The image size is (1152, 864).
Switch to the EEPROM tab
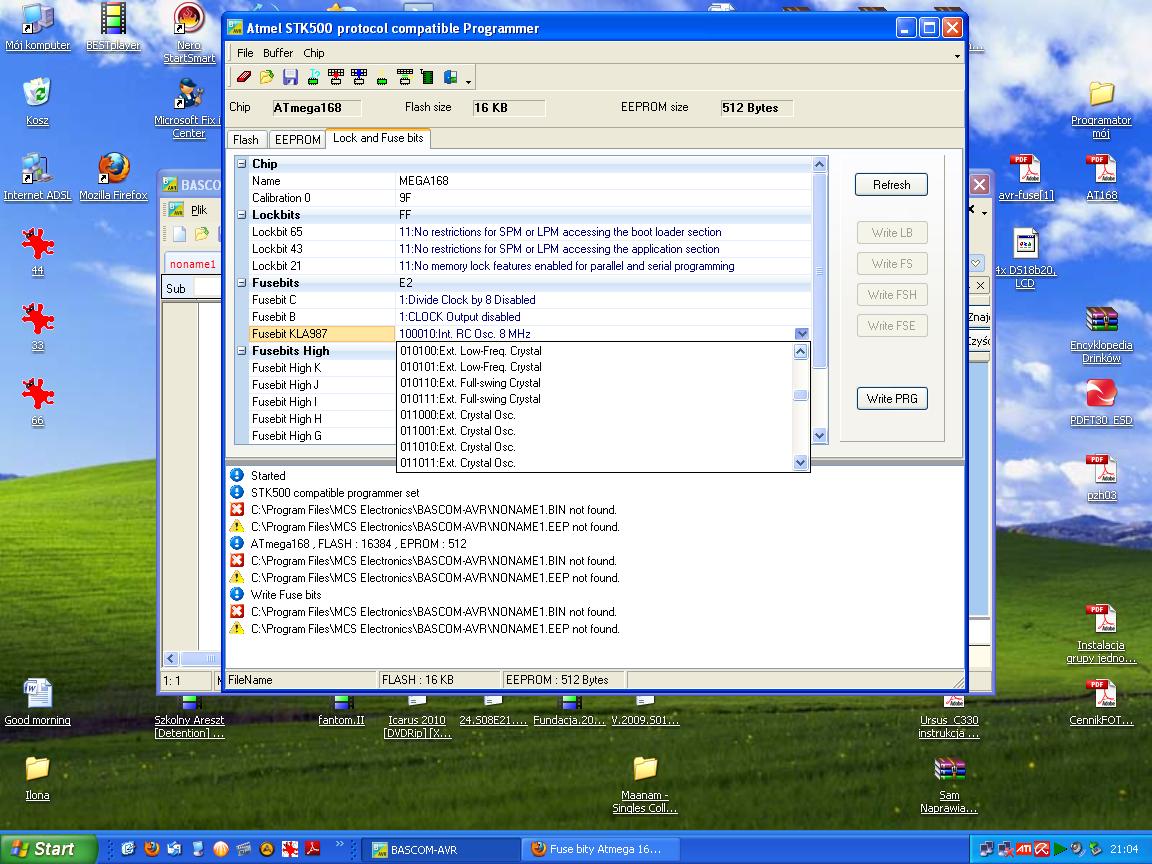[298, 140]
